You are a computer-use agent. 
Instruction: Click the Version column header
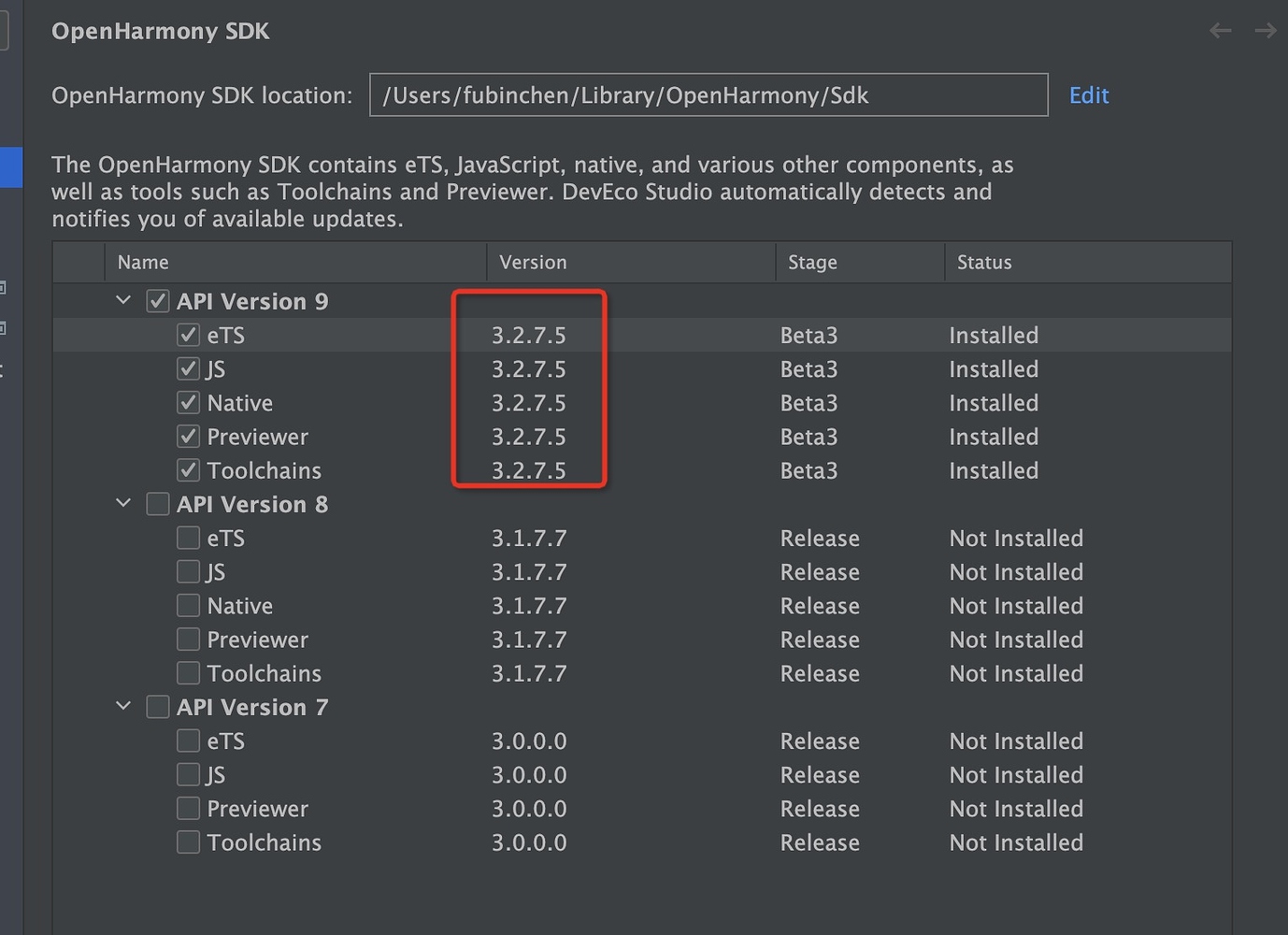click(x=534, y=262)
